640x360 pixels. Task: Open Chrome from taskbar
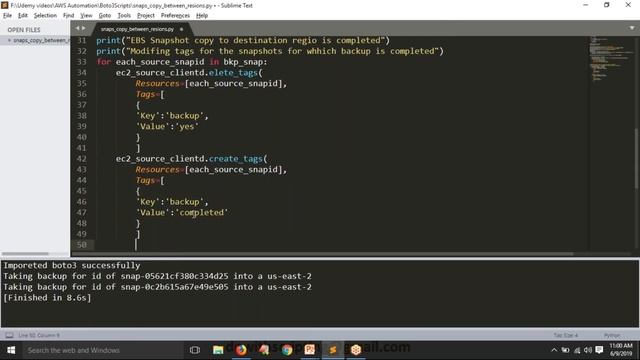coord(287,350)
